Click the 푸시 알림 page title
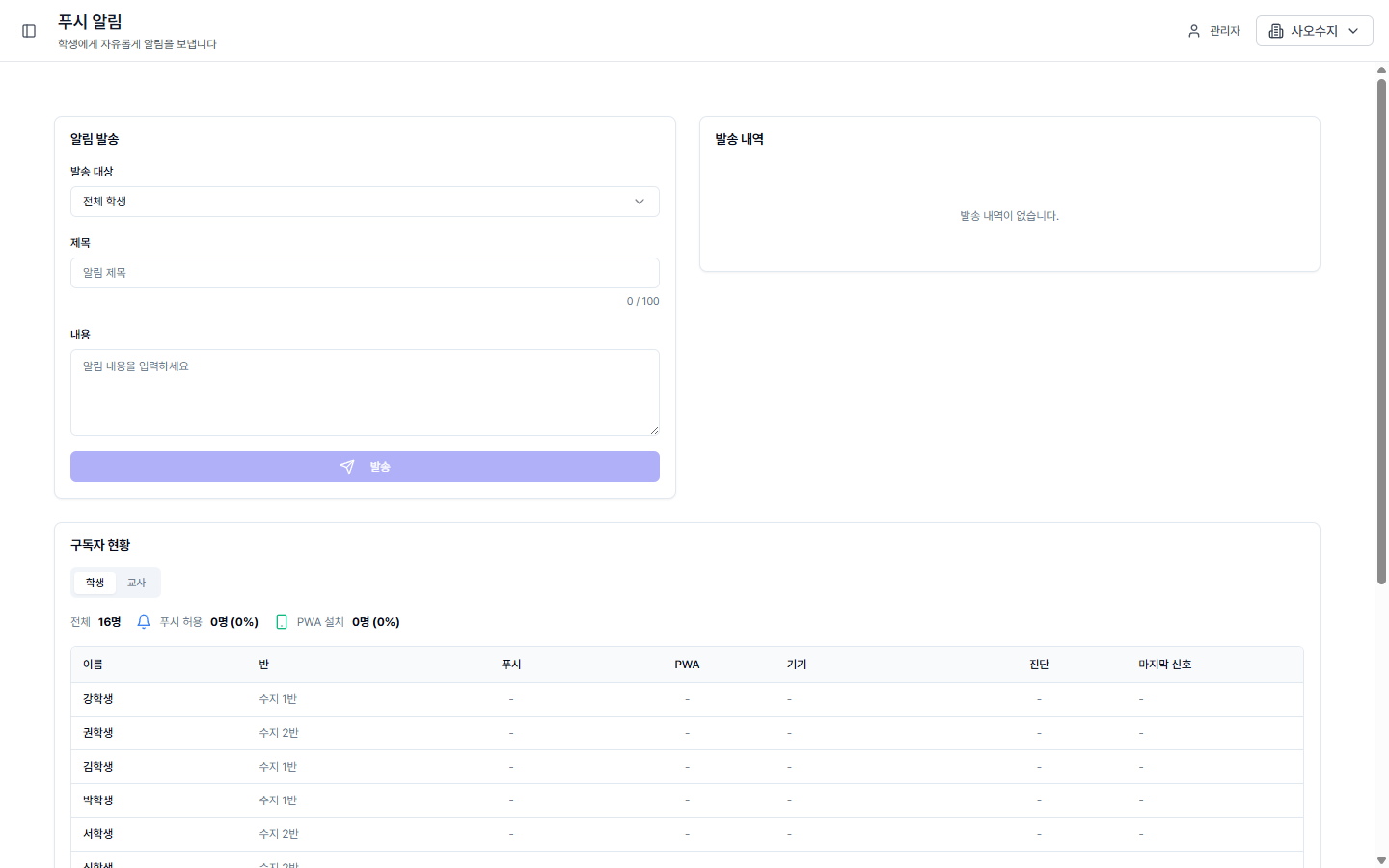The height and width of the screenshot is (868, 1389). (x=90, y=21)
